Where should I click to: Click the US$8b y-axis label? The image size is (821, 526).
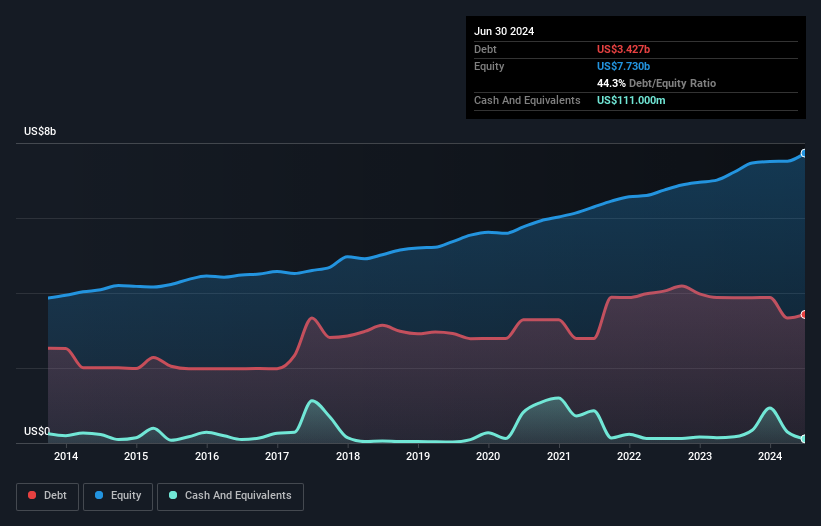[40, 131]
